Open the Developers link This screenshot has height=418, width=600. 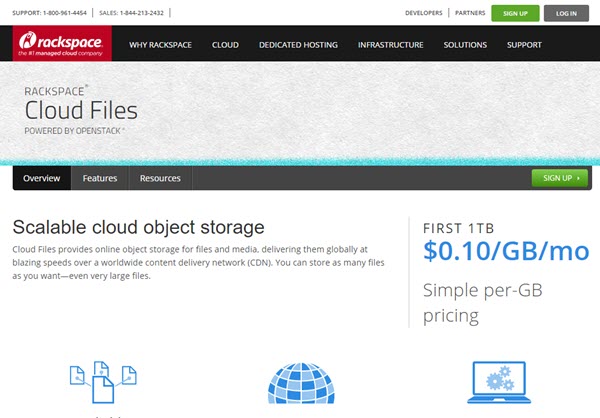424,13
